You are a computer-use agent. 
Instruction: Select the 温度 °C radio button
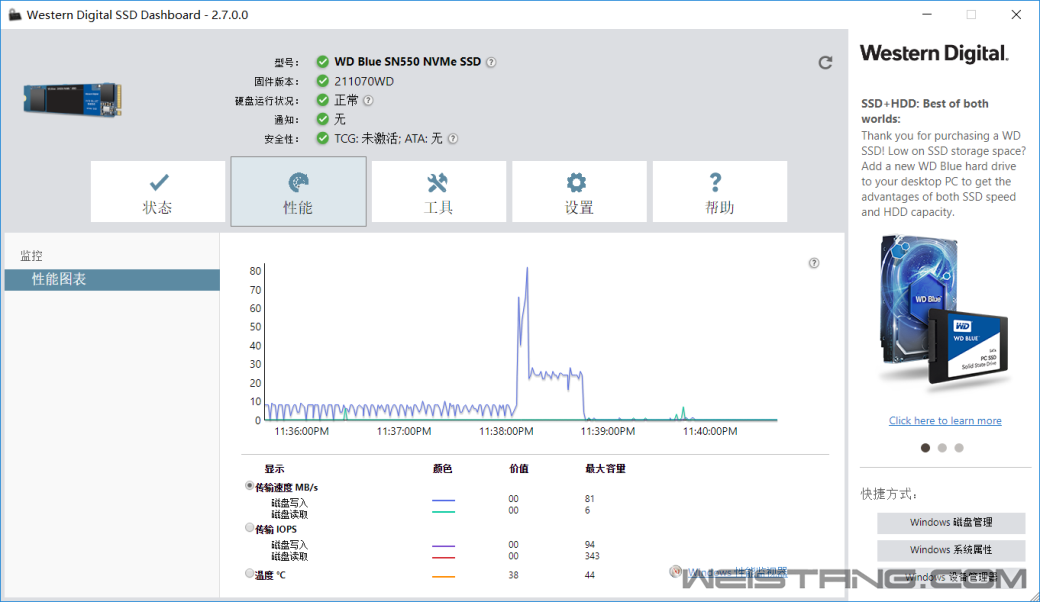250,574
